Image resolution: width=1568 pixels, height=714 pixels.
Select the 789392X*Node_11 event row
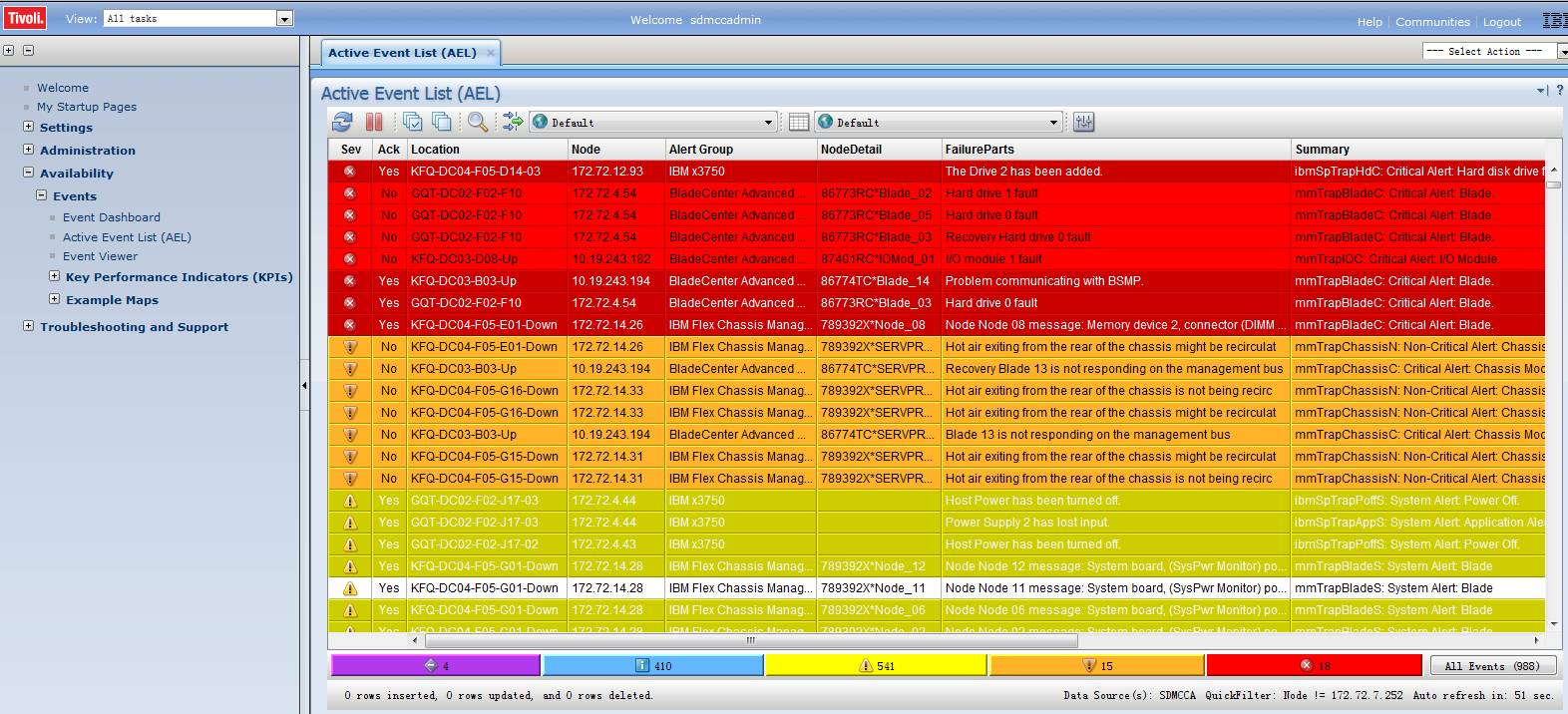tap(937, 588)
